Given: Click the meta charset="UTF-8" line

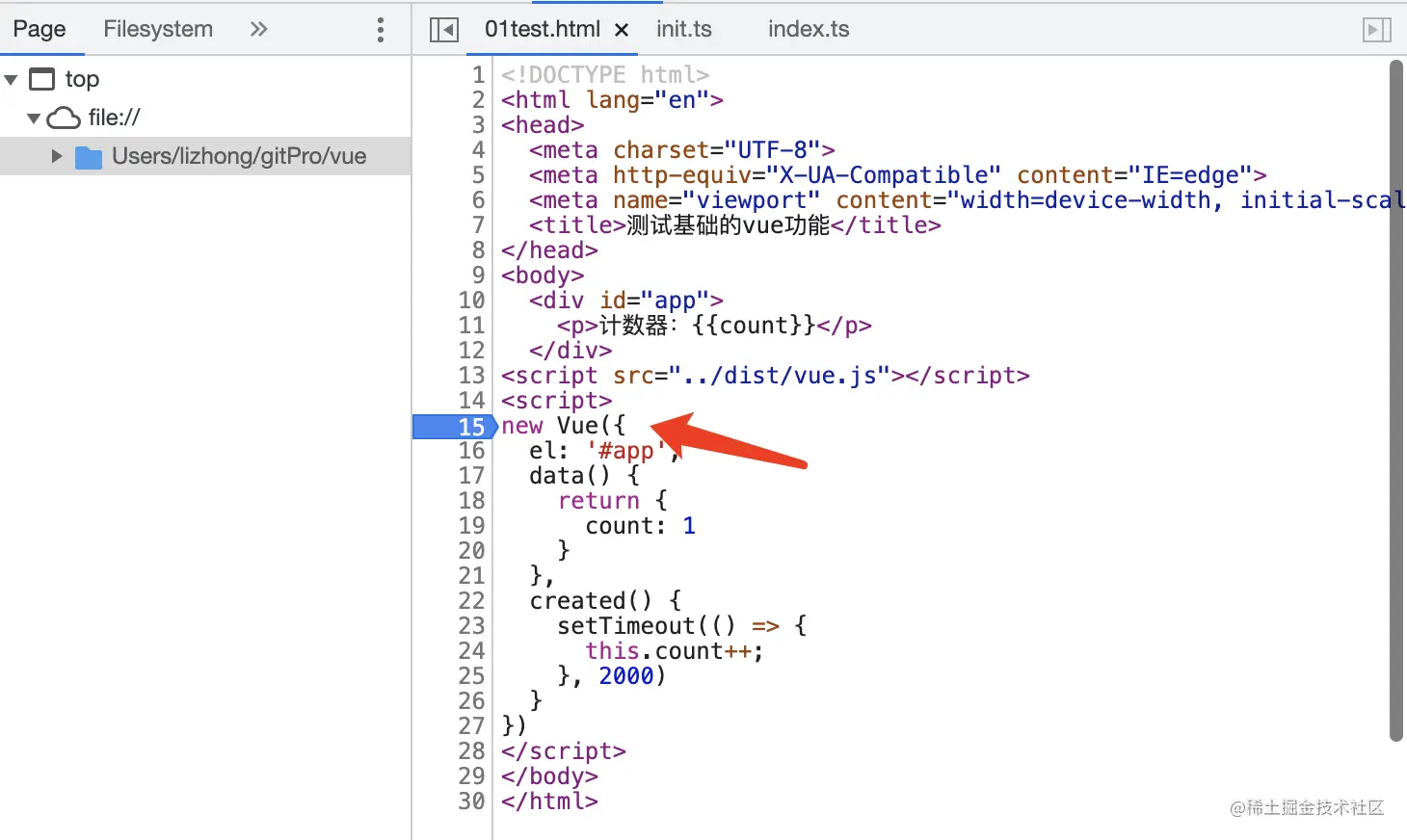Looking at the screenshot, I should [682, 150].
